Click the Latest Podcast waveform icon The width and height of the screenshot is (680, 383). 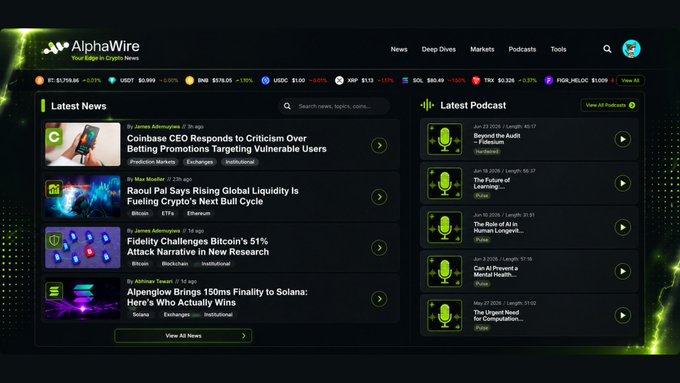point(427,105)
